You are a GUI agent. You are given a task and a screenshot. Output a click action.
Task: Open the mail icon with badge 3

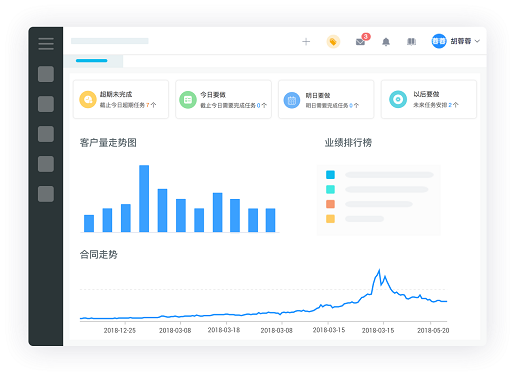click(x=361, y=42)
